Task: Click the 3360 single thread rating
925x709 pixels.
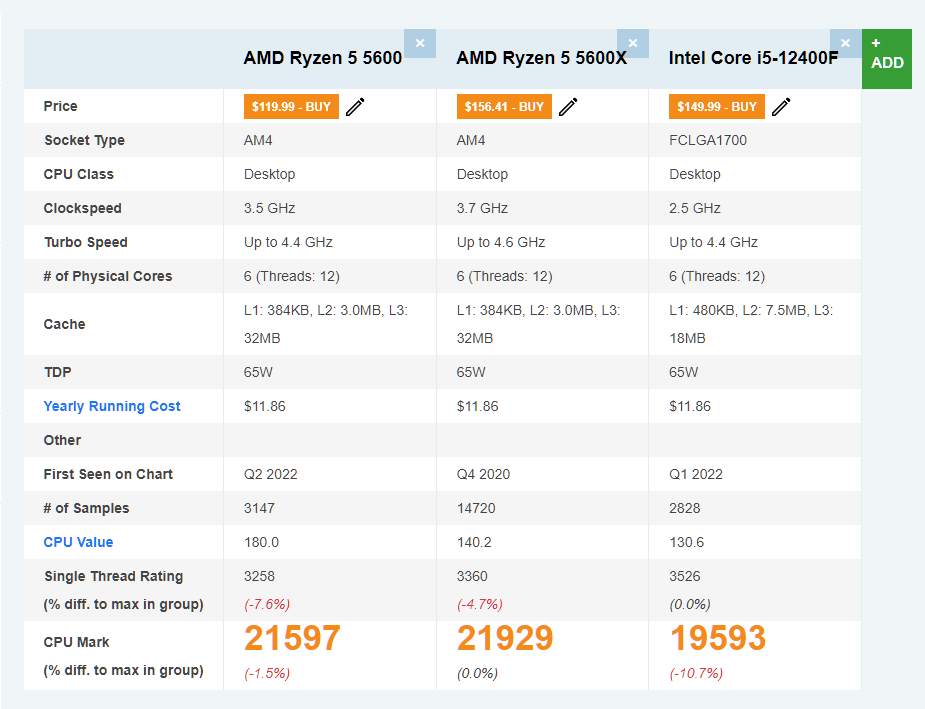Action: pyautogui.click(x=472, y=576)
